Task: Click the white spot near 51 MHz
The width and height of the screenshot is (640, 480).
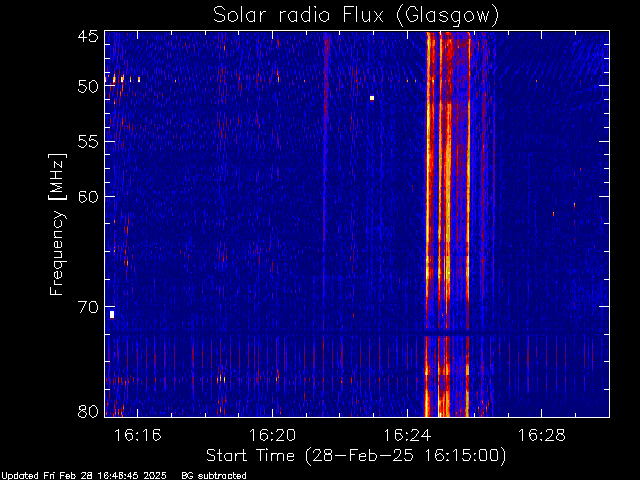Action: 372,98
